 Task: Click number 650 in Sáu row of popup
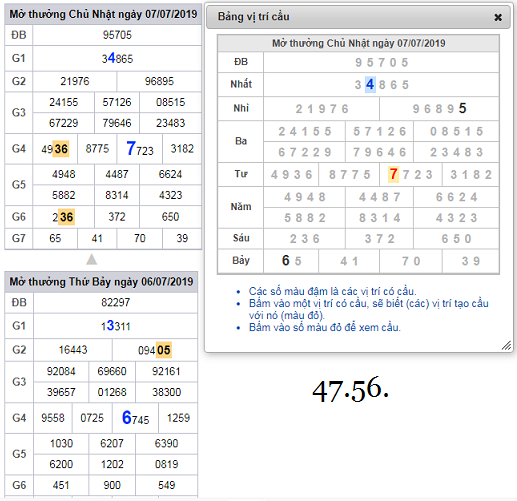(456, 239)
